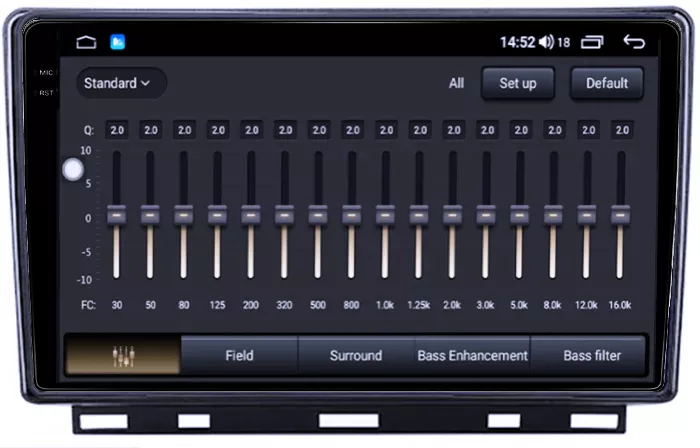Screen dimensions: 700x448
Task: Select the Q value above 80 Hz band
Action: click(x=184, y=130)
